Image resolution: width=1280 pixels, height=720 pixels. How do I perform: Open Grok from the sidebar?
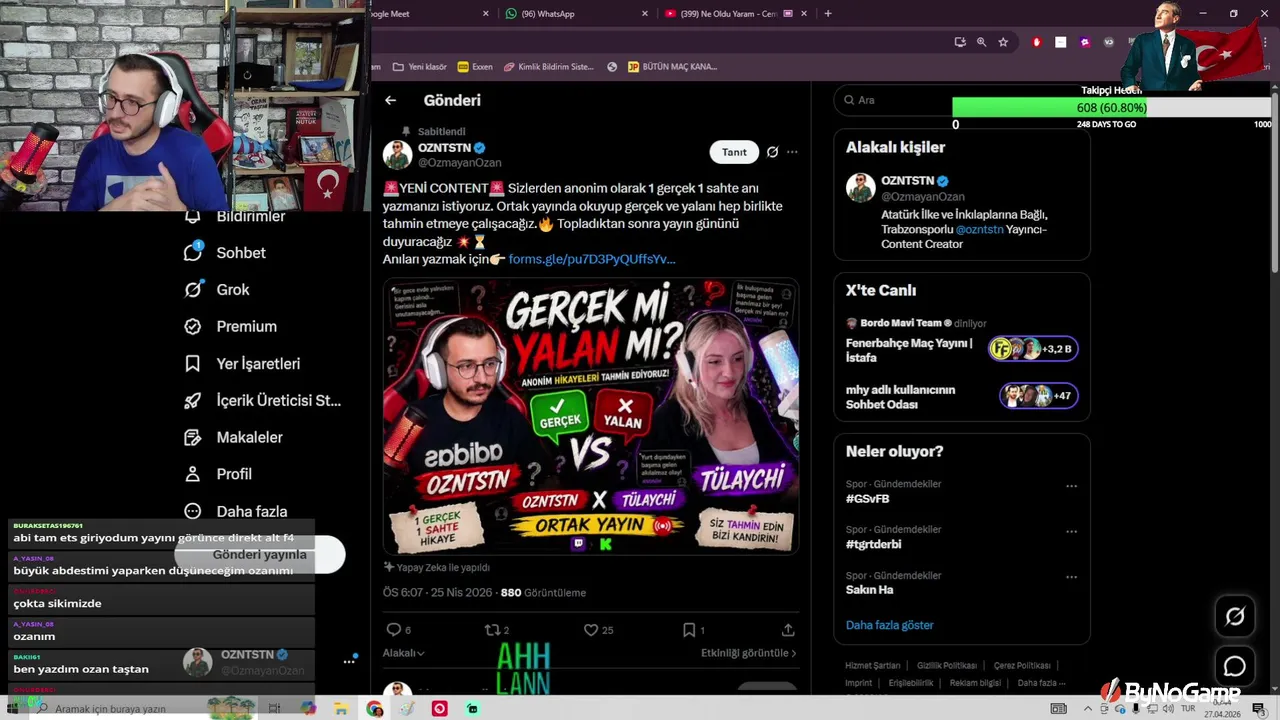pyautogui.click(x=217, y=289)
